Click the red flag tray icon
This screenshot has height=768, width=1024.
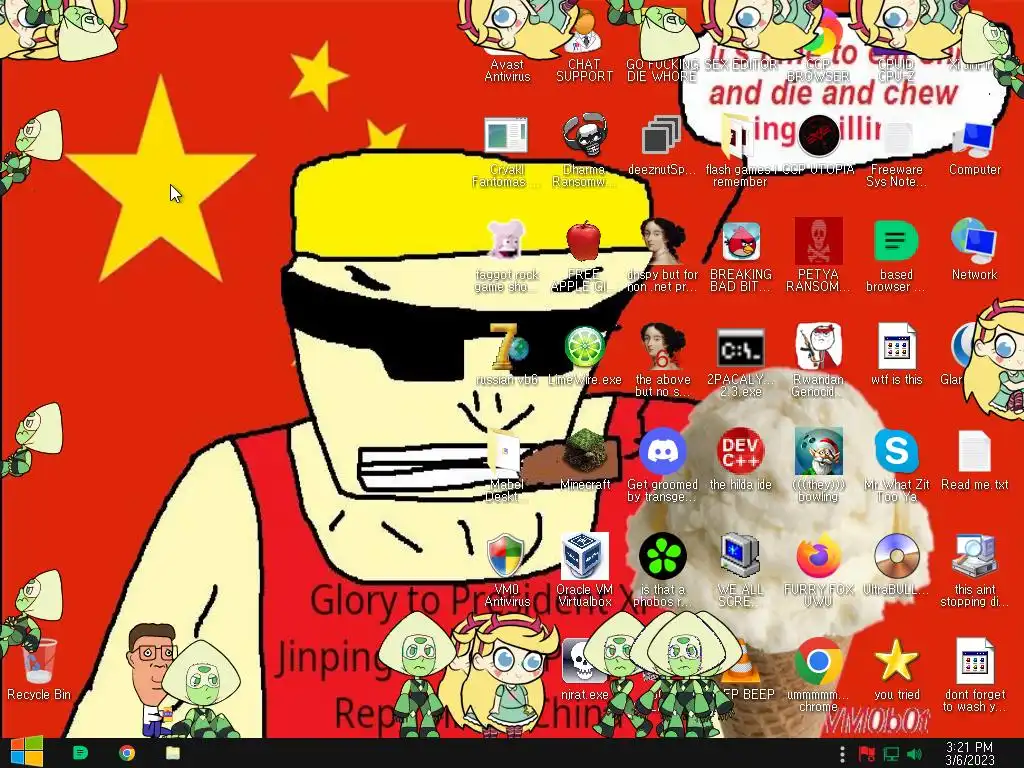(x=867, y=754)
